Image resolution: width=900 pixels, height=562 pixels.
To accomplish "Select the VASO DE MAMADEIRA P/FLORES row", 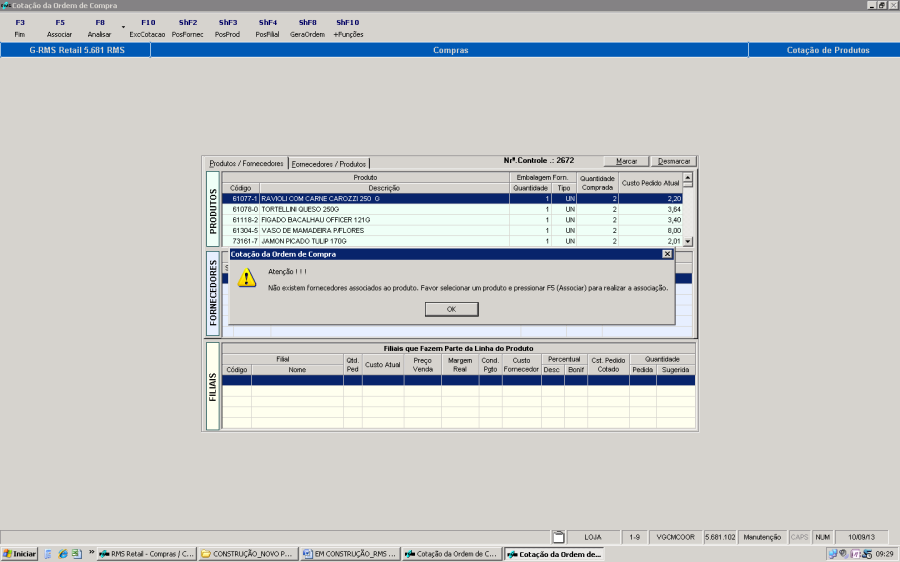I will (452, 231).
